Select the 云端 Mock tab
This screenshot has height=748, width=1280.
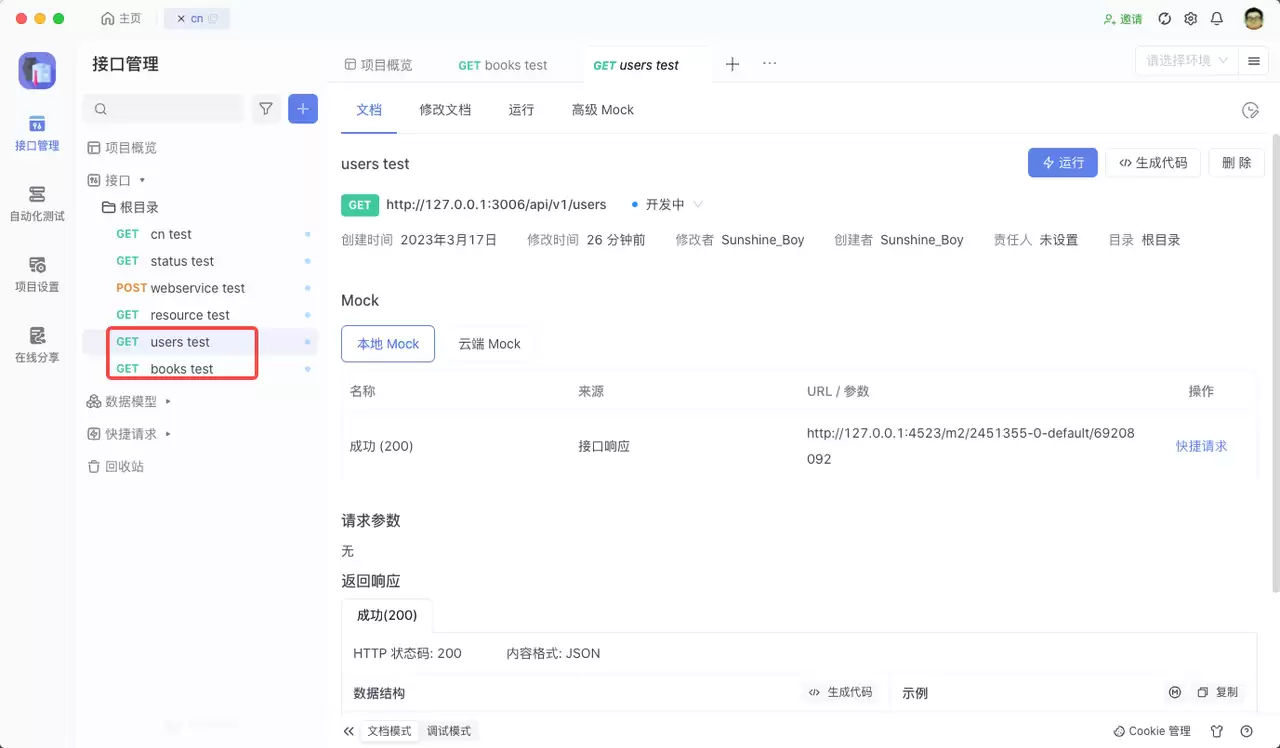pyautogui.click(x=490, y=344)
